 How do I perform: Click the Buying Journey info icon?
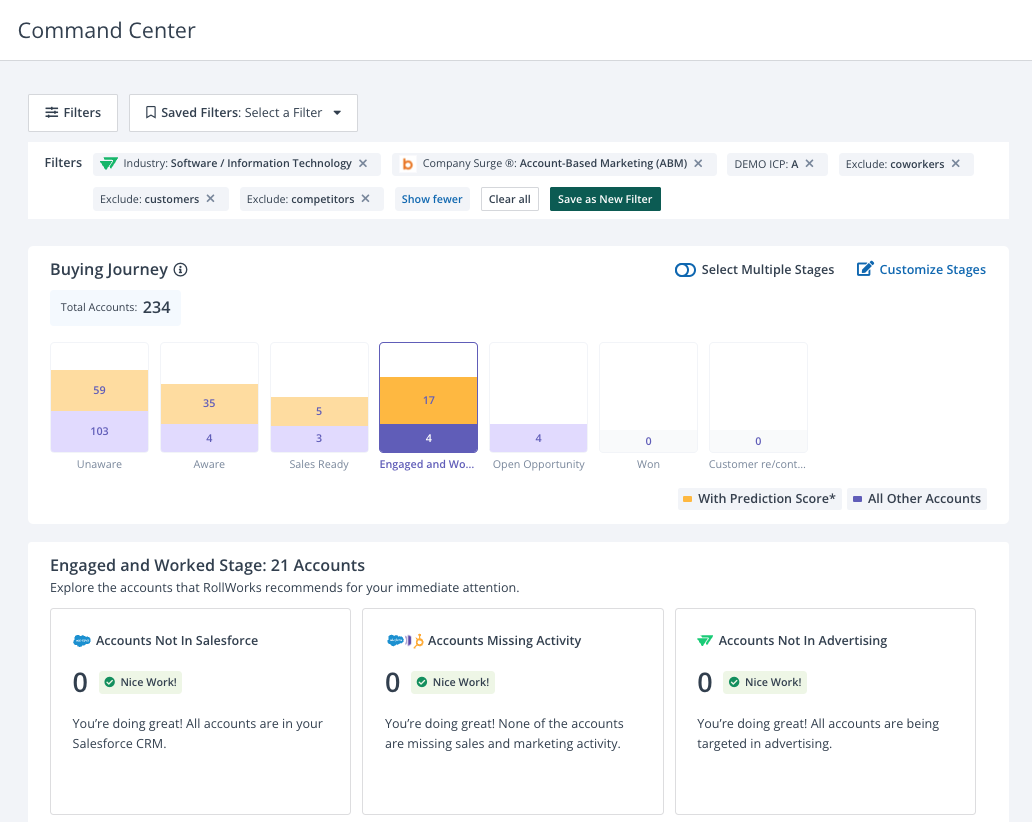[x=181, y=270]
